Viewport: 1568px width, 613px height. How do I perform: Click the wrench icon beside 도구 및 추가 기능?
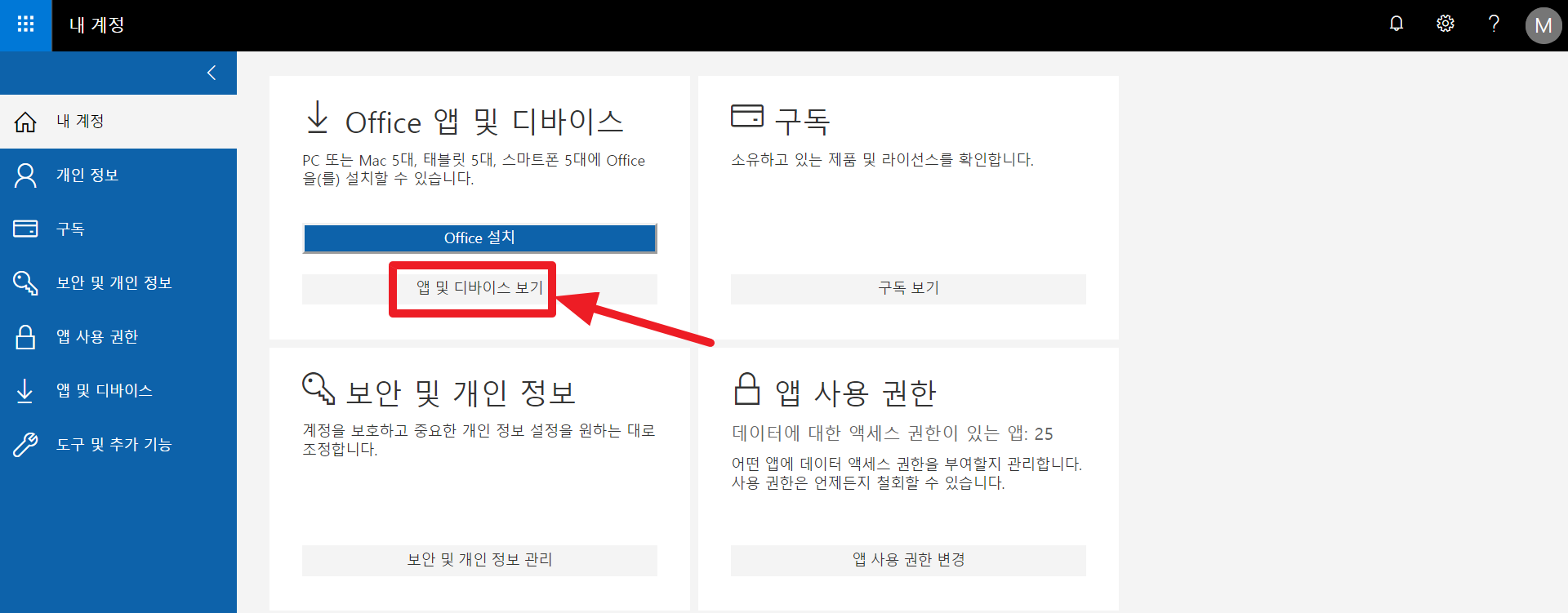click(x=25, y=444)
